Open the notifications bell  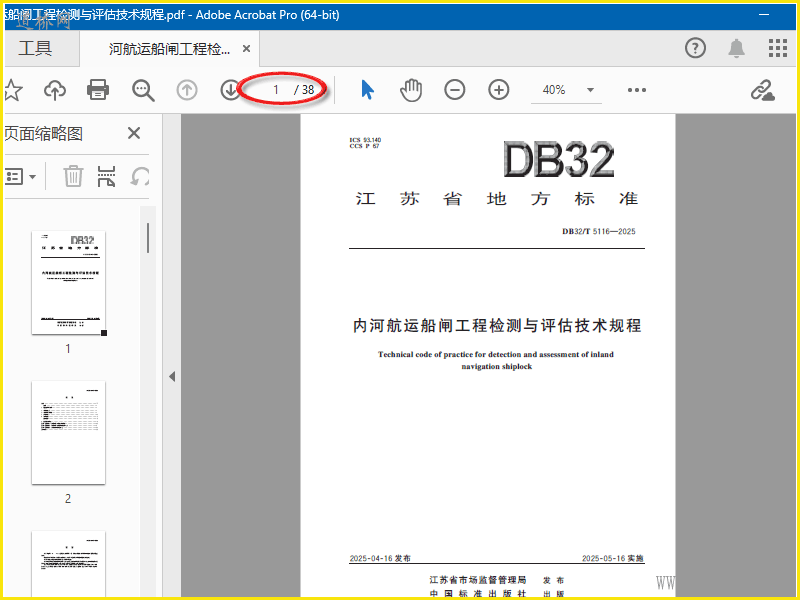(x=736, y=48)
